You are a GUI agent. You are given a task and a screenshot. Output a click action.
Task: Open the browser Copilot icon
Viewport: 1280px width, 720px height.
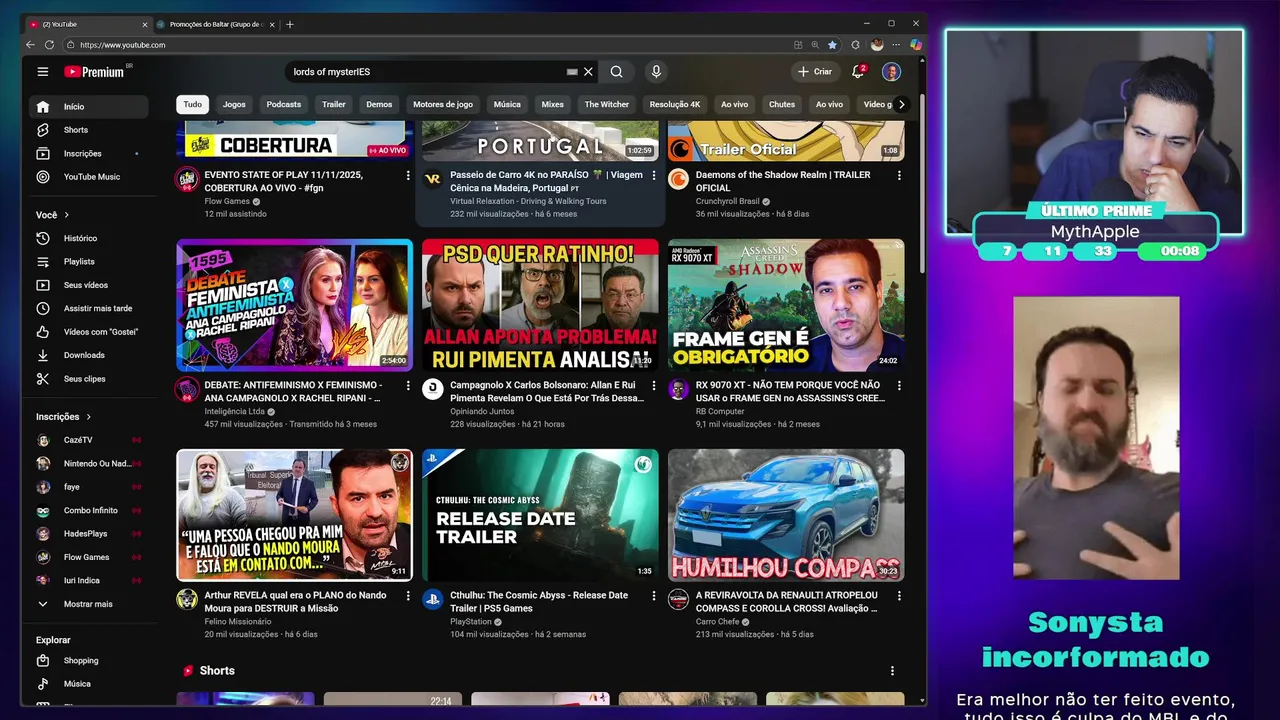[x=915, y=45]
